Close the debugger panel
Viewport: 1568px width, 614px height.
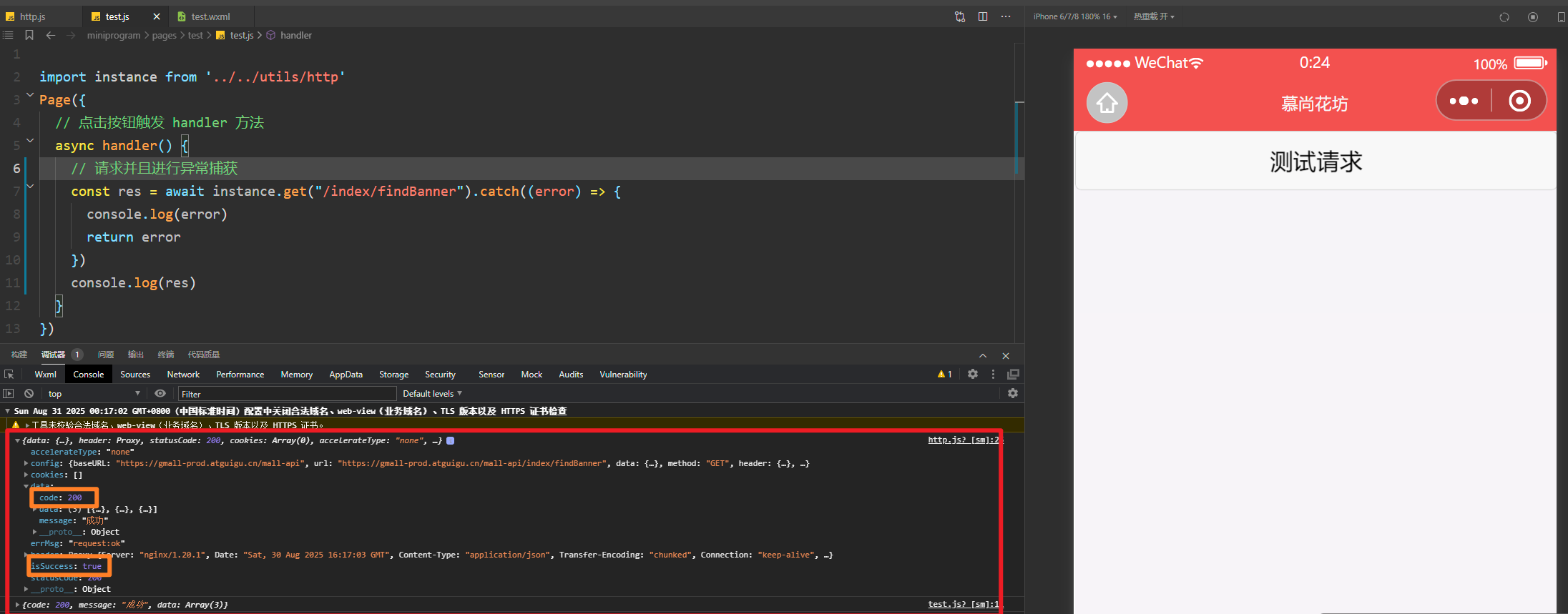click(x=1006, y=355)
